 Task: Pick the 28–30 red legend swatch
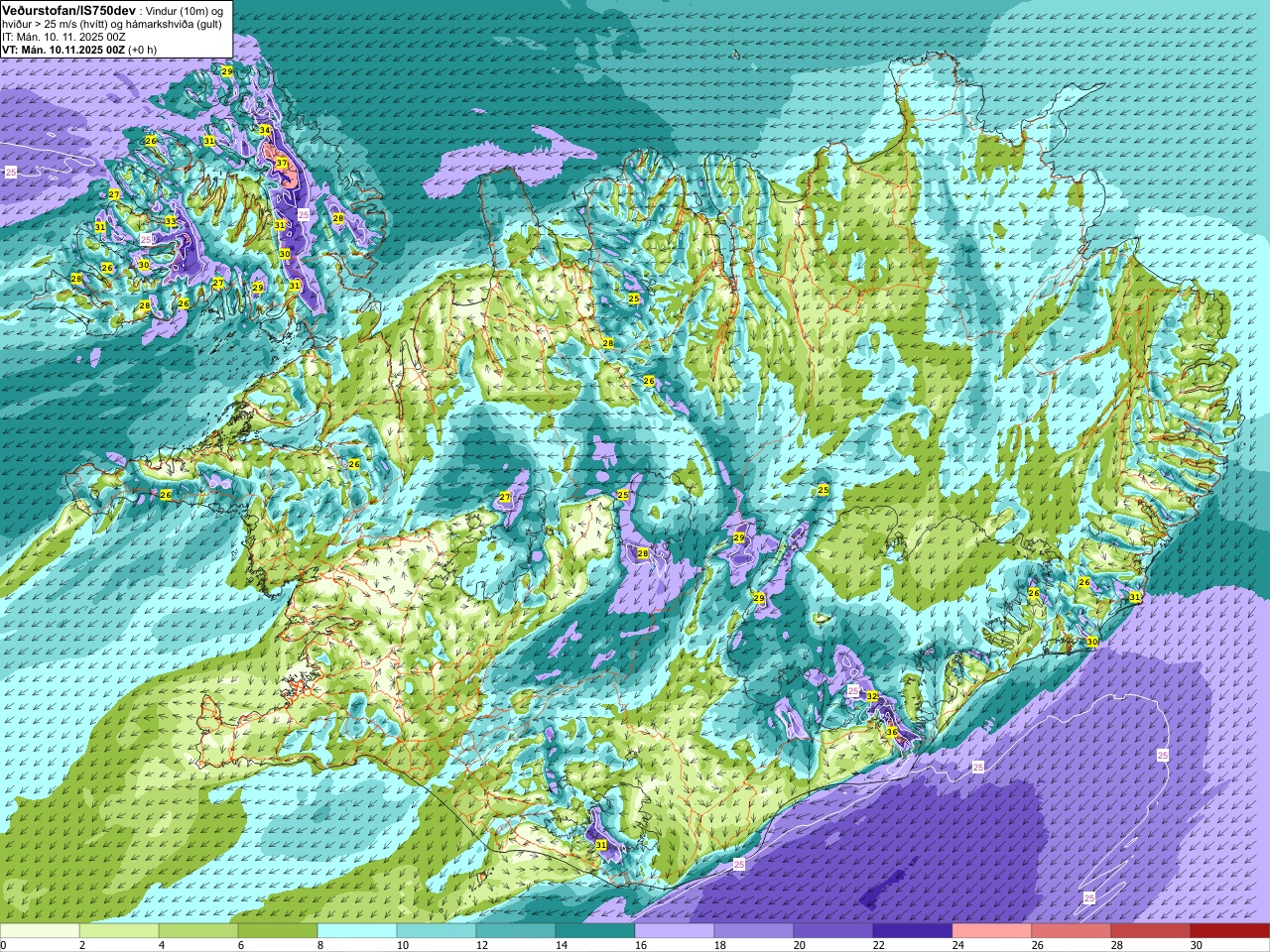[x=1151, y=931]
